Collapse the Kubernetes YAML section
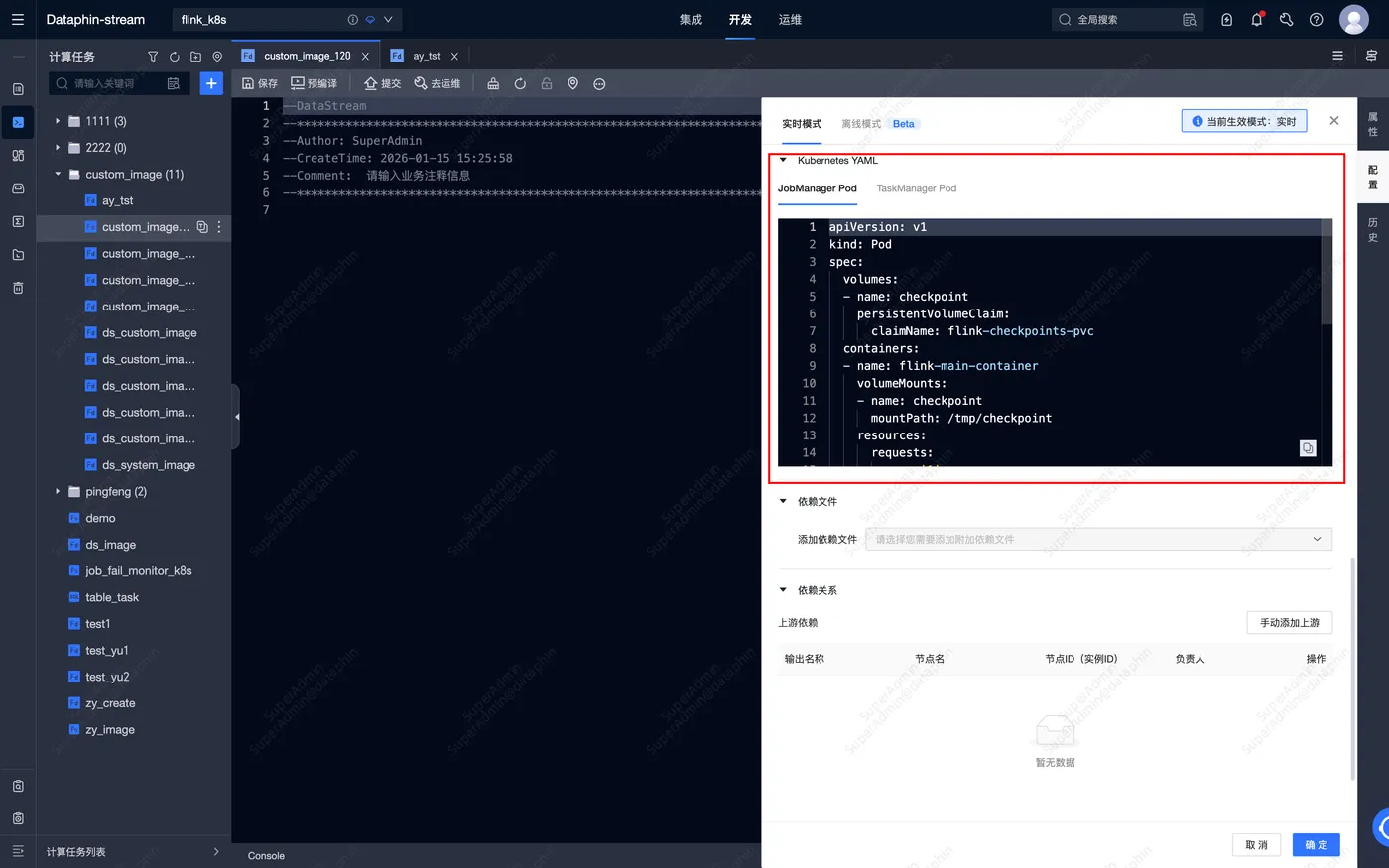Screen dimensions: 1389x868 pyautogui.click(x=783, y=160)
